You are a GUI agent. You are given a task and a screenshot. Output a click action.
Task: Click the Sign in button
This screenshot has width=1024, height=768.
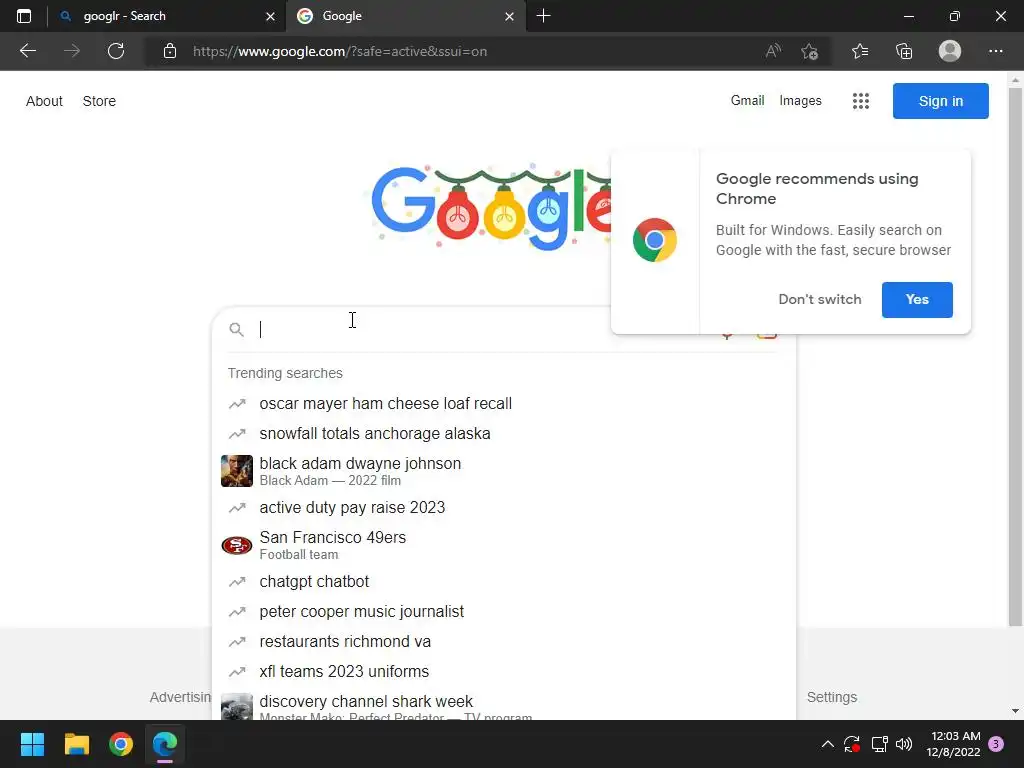tap(940, 101)
